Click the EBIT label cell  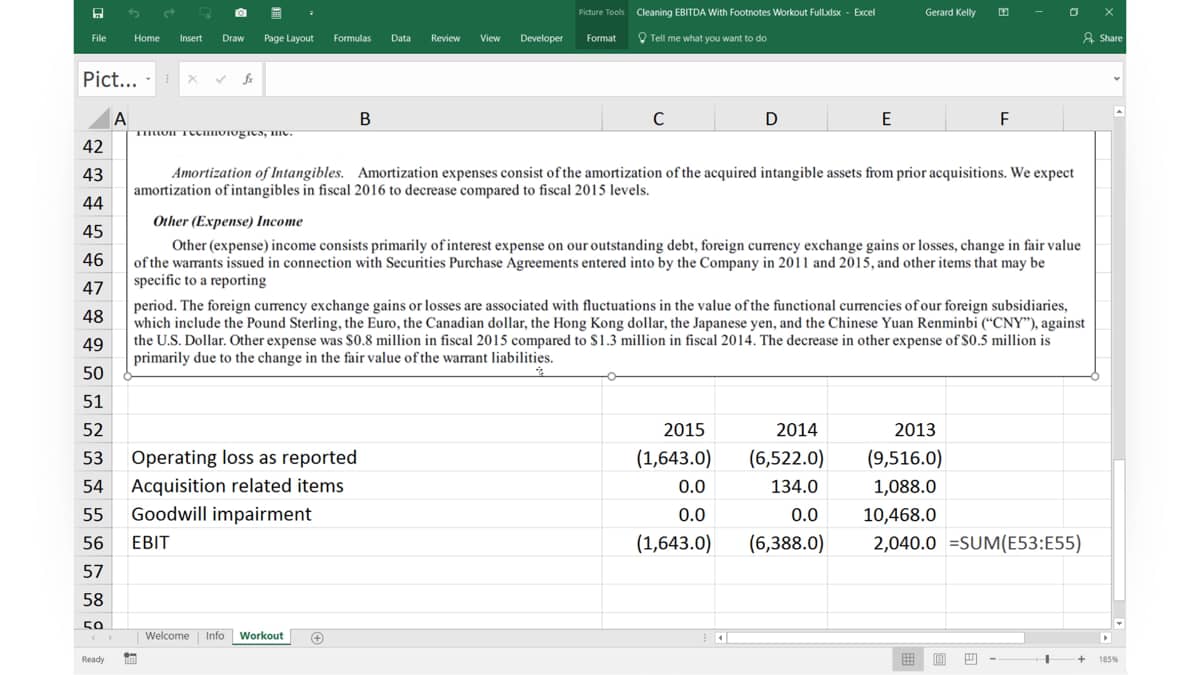coord(365,543)
